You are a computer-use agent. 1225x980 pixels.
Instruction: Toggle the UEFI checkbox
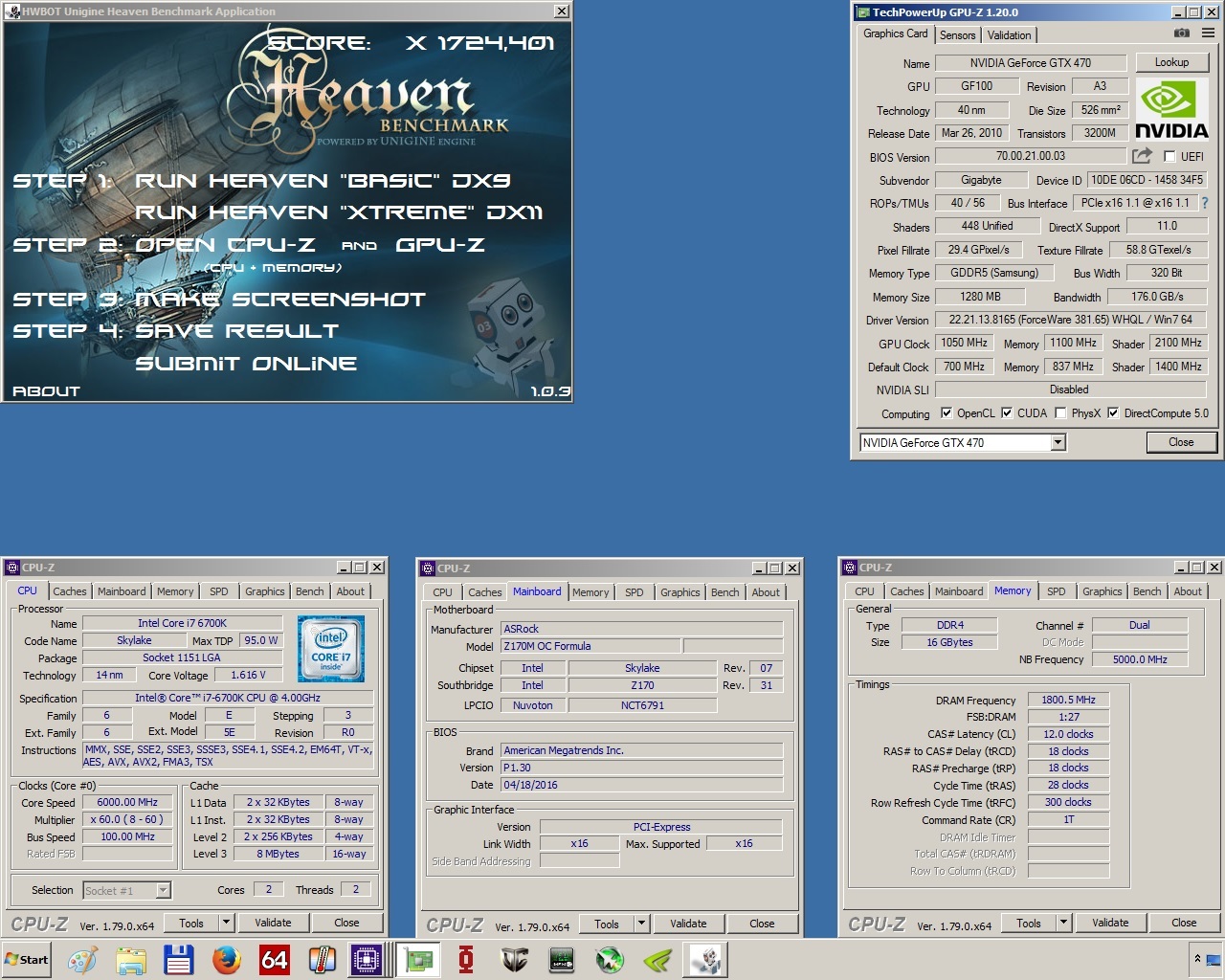click(1169, 156)
